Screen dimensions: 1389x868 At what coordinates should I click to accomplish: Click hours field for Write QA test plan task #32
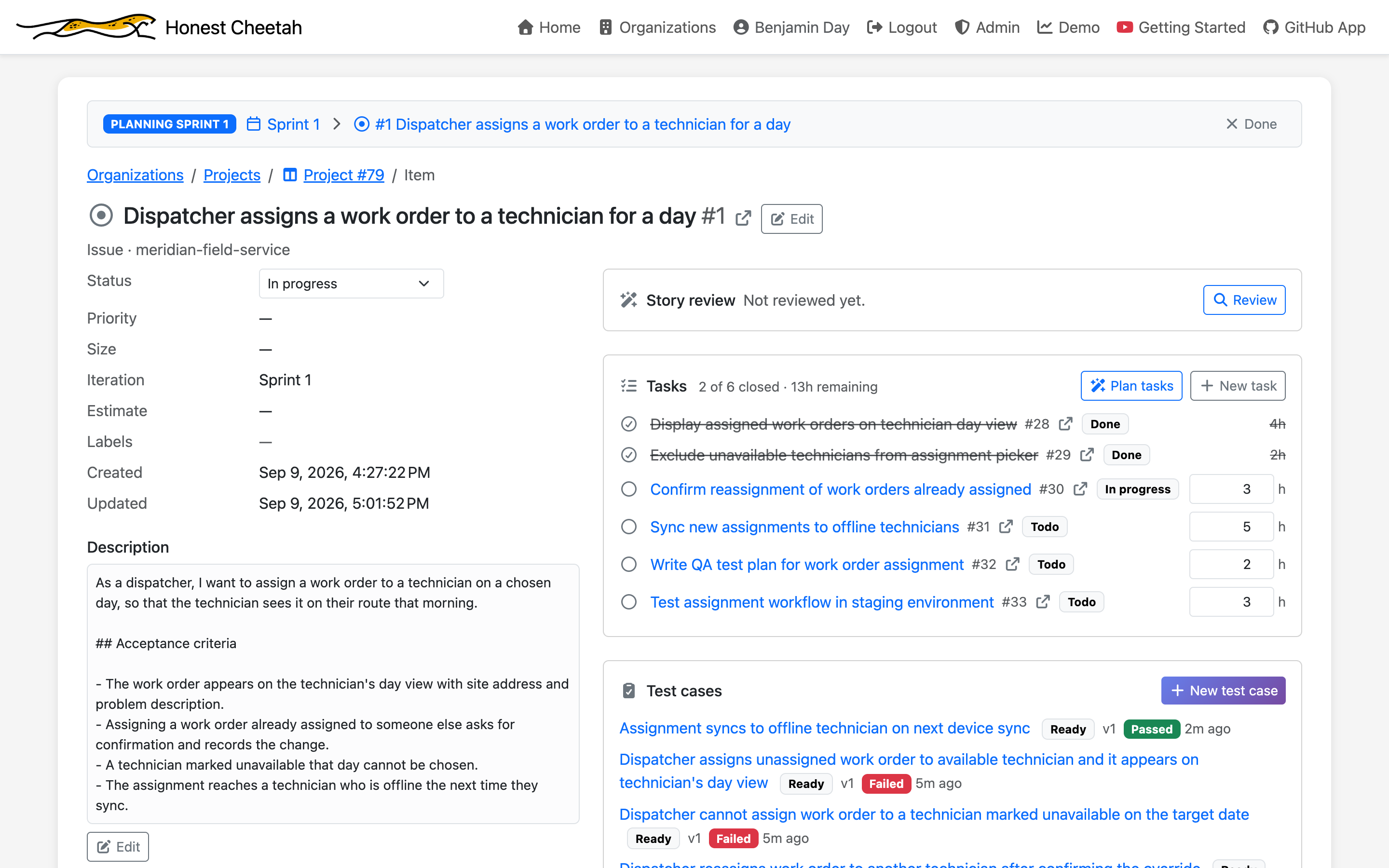(x=1231, y=564)
